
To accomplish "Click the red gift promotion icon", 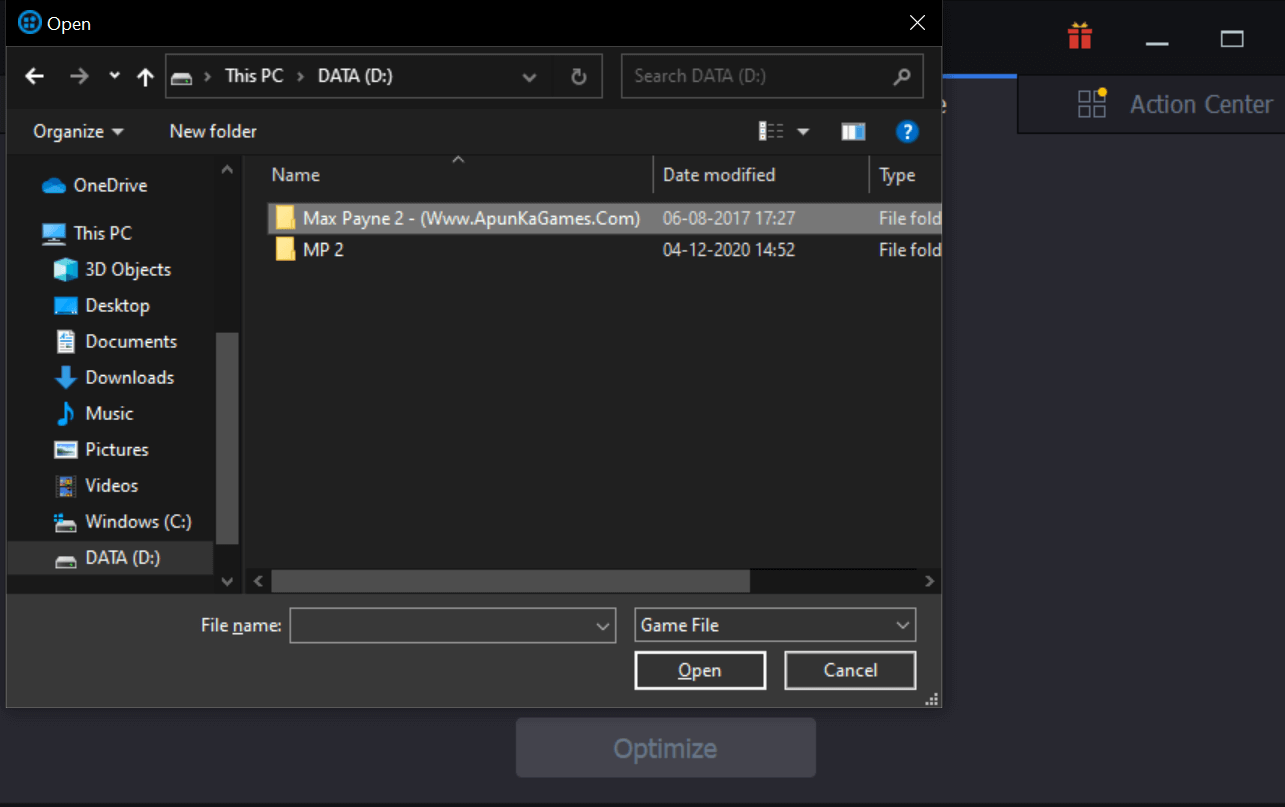I will click(x=1079, y=34).
